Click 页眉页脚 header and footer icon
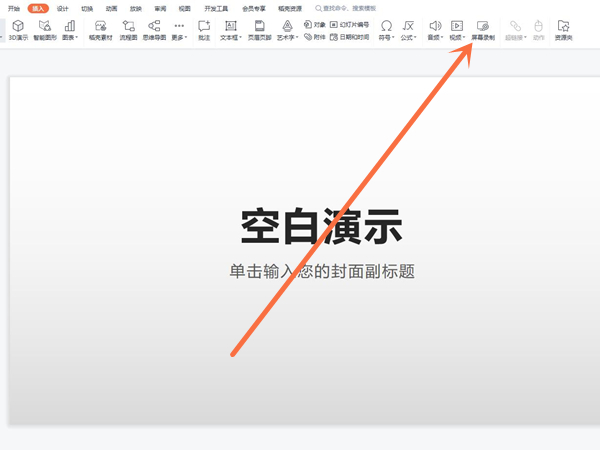This screenshot has width=600, height=450. (x=258, y=29)
